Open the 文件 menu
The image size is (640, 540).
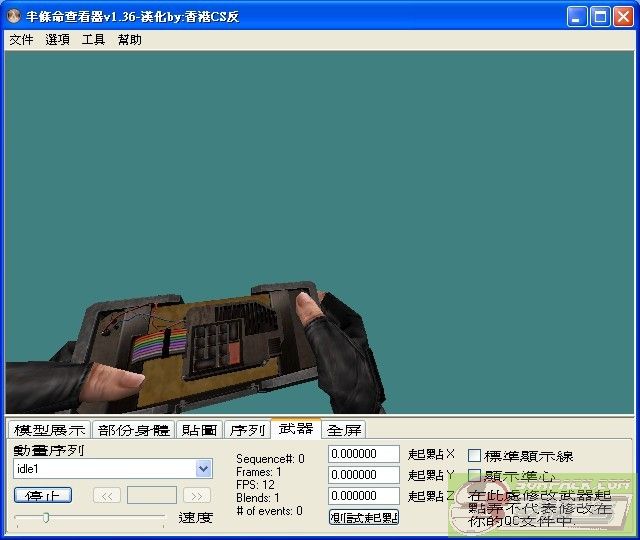21,40
